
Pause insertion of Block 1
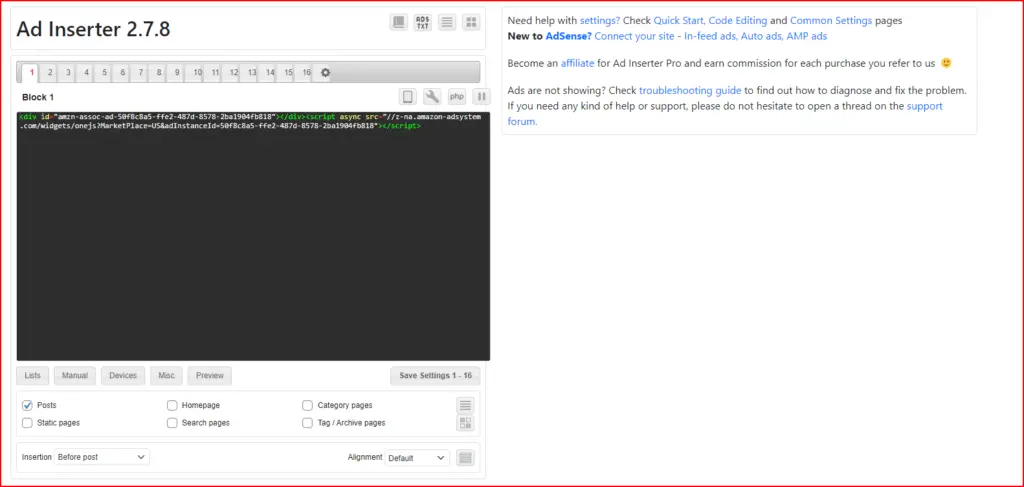tap(481, 97)
